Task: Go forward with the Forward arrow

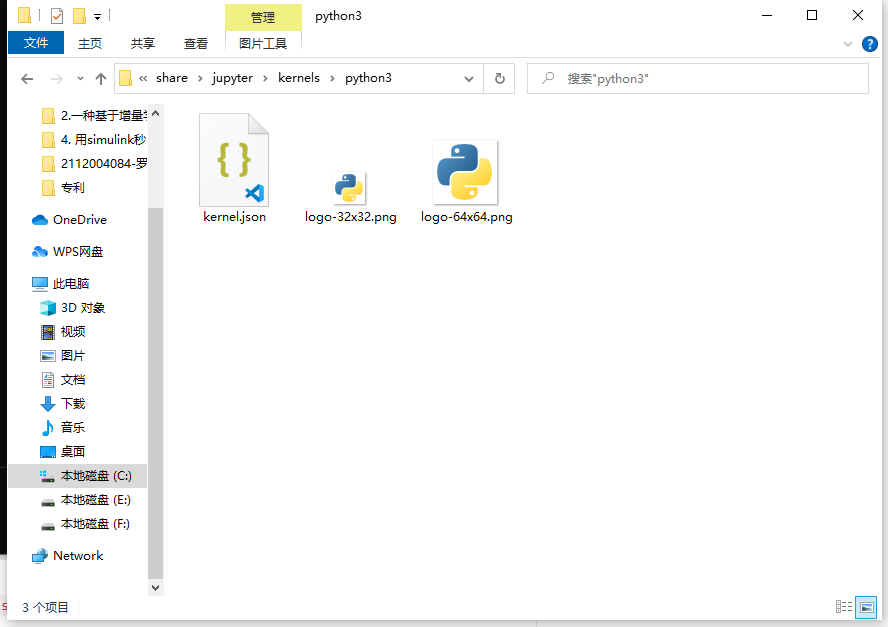Action: (57, 79)
